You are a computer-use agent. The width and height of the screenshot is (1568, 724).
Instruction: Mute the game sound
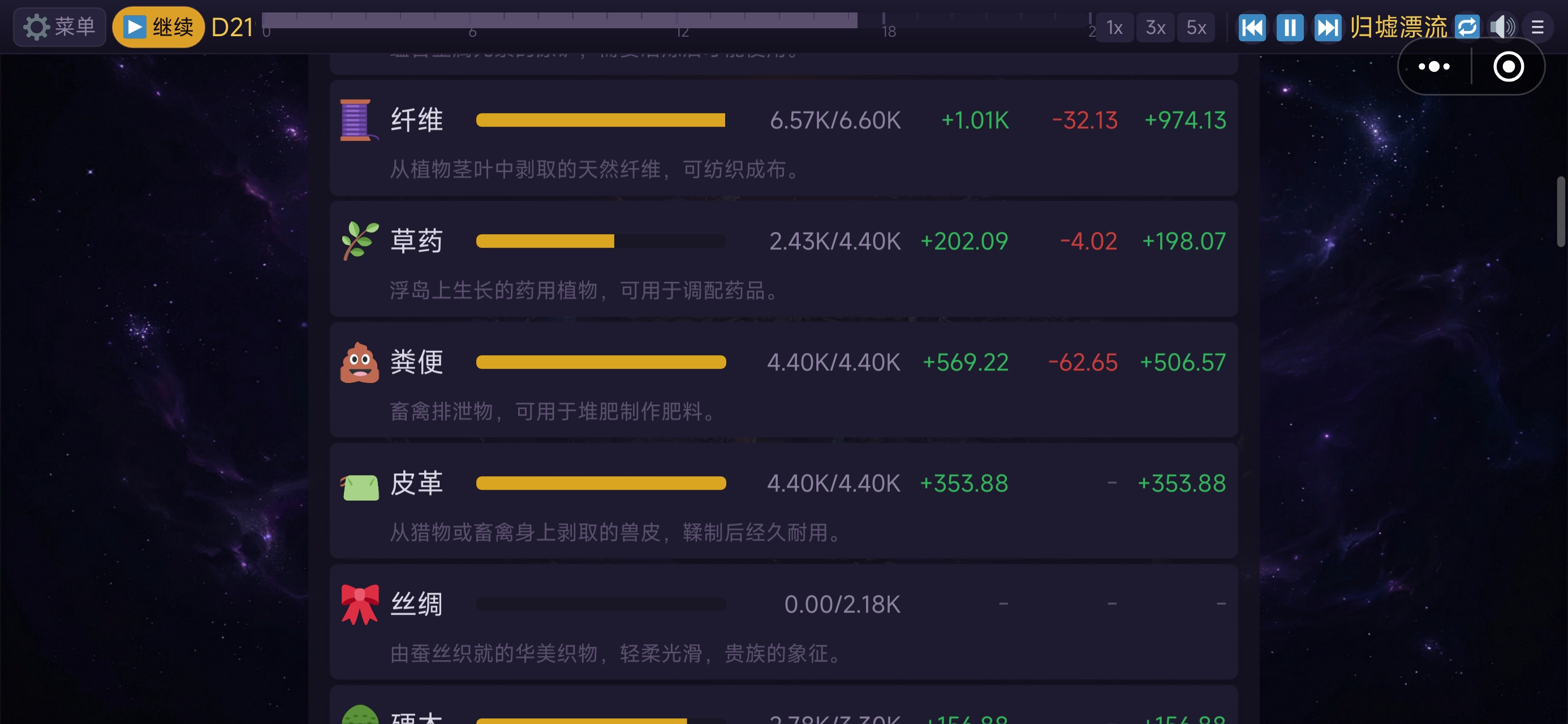(1502, 27)
